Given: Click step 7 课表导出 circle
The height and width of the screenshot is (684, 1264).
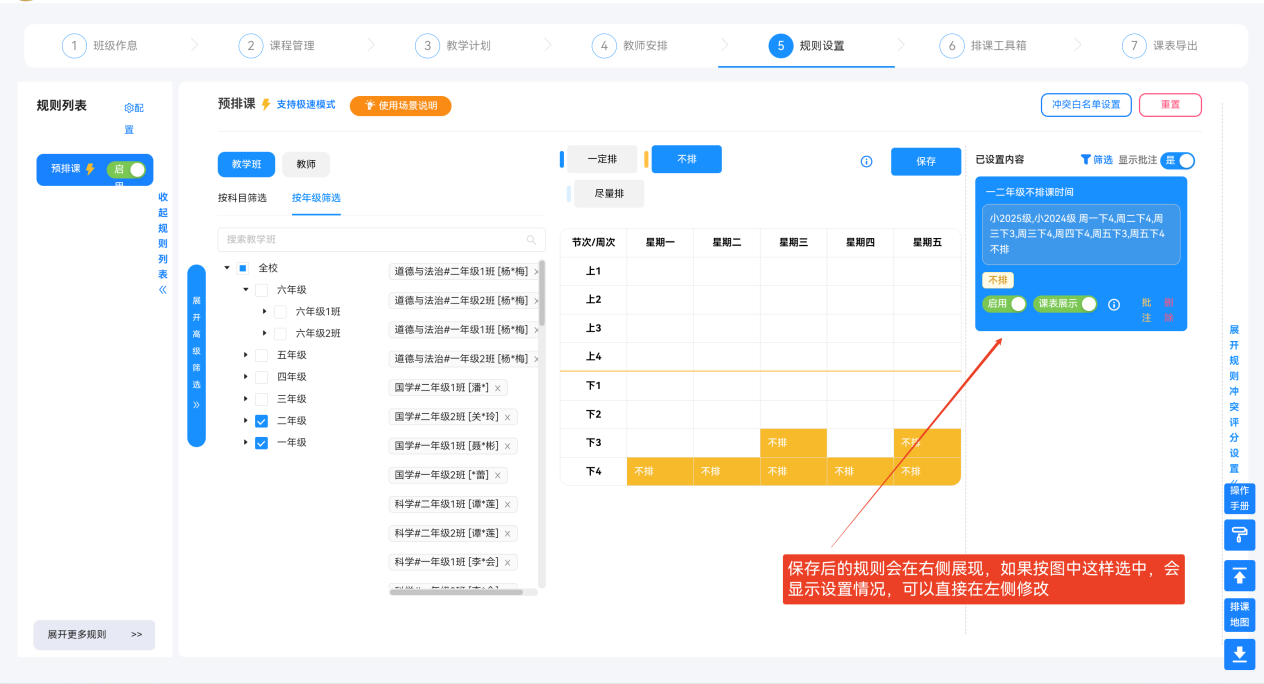Looking at the screenshot, I should pos(1134,46).
